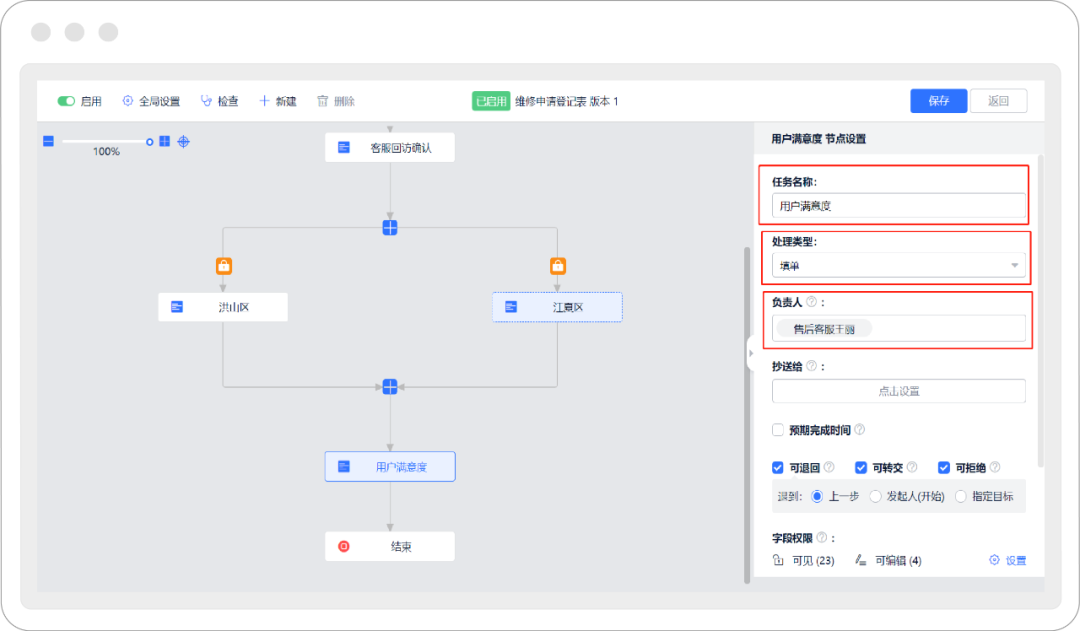Open 全局设置 in the toolbar
This screenshot has height=631, width=1080.
pyautogui.click(x=151, y=101)
